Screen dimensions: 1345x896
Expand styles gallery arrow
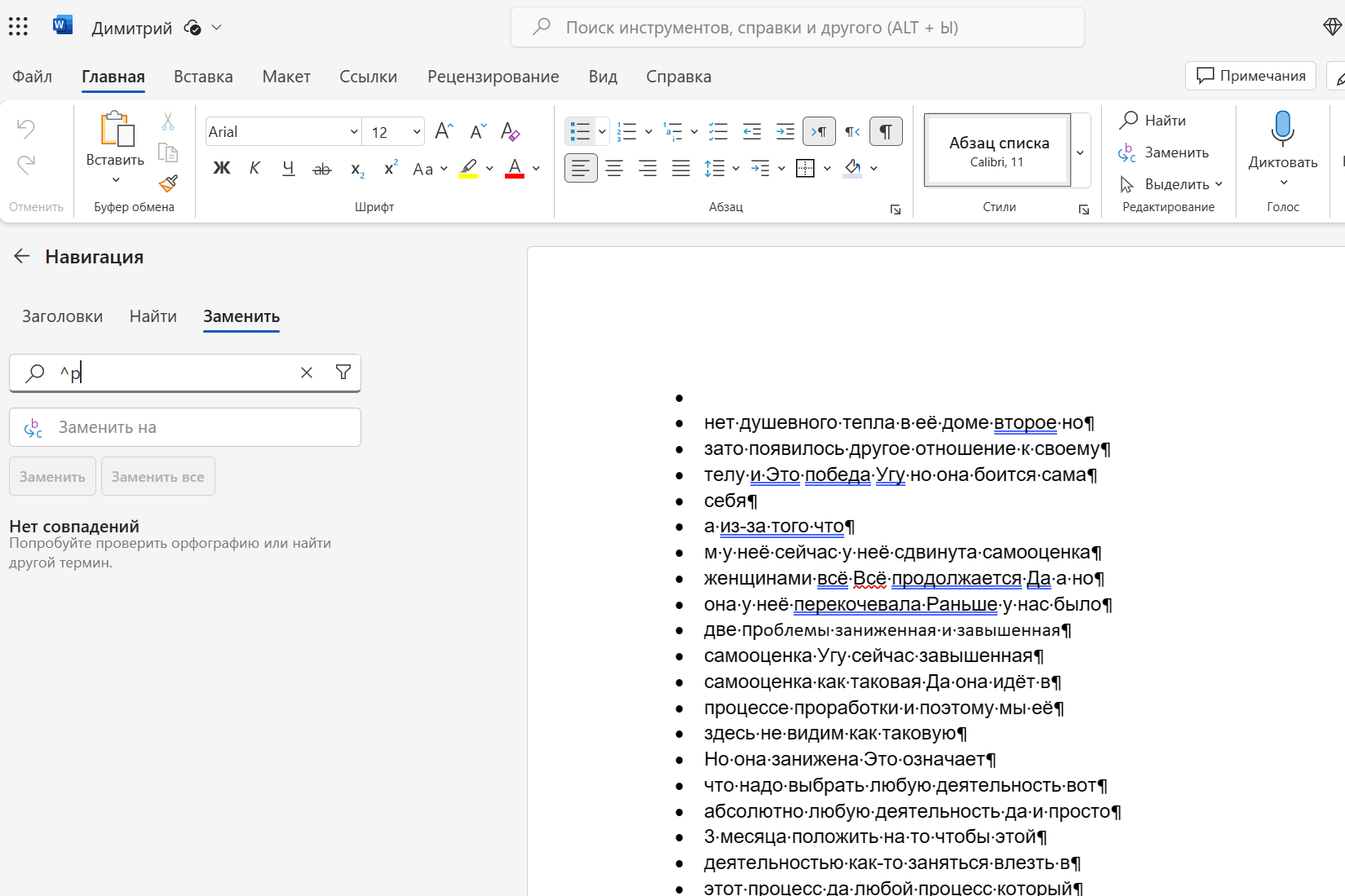point(1081,152)
